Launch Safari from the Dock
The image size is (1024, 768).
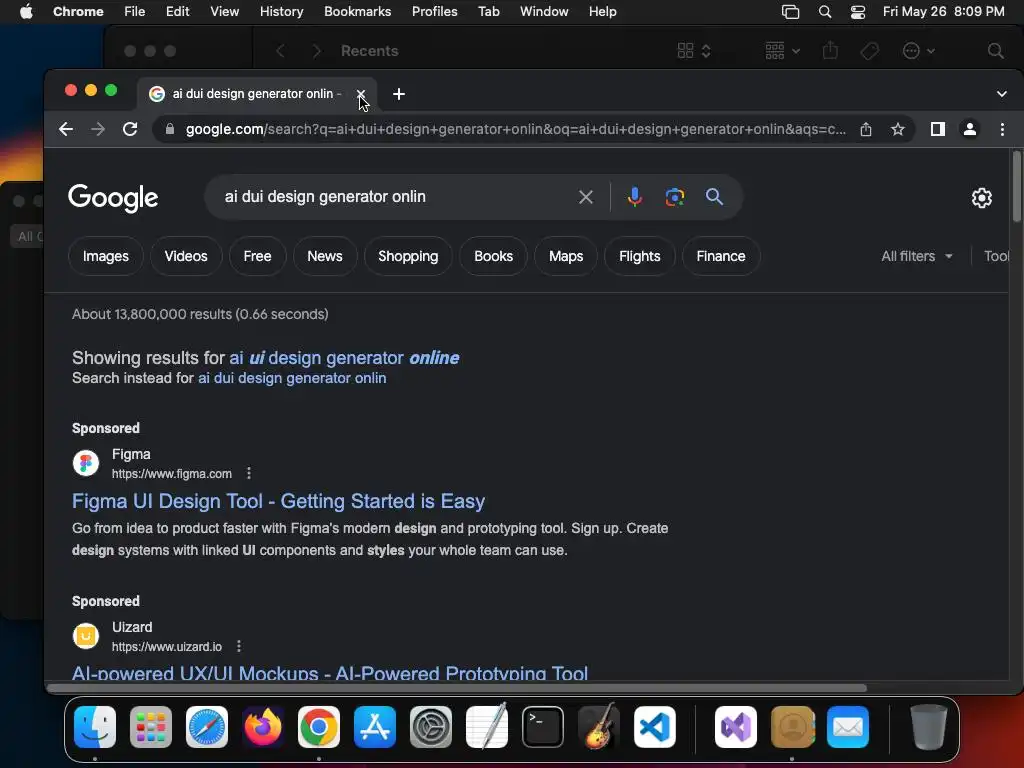point(207,727)
